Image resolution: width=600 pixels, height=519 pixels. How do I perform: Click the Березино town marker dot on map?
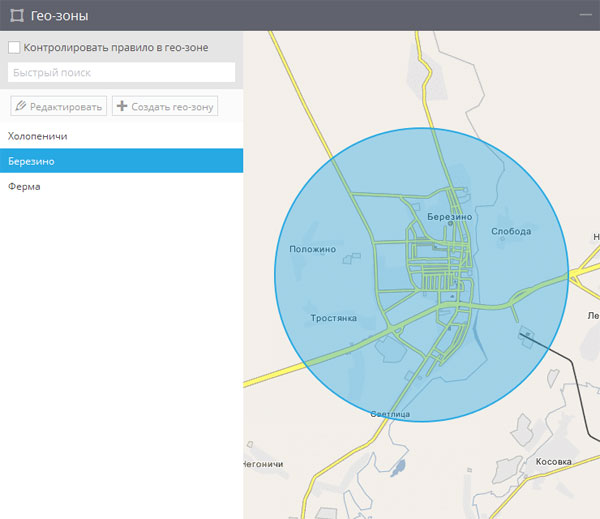448,225
